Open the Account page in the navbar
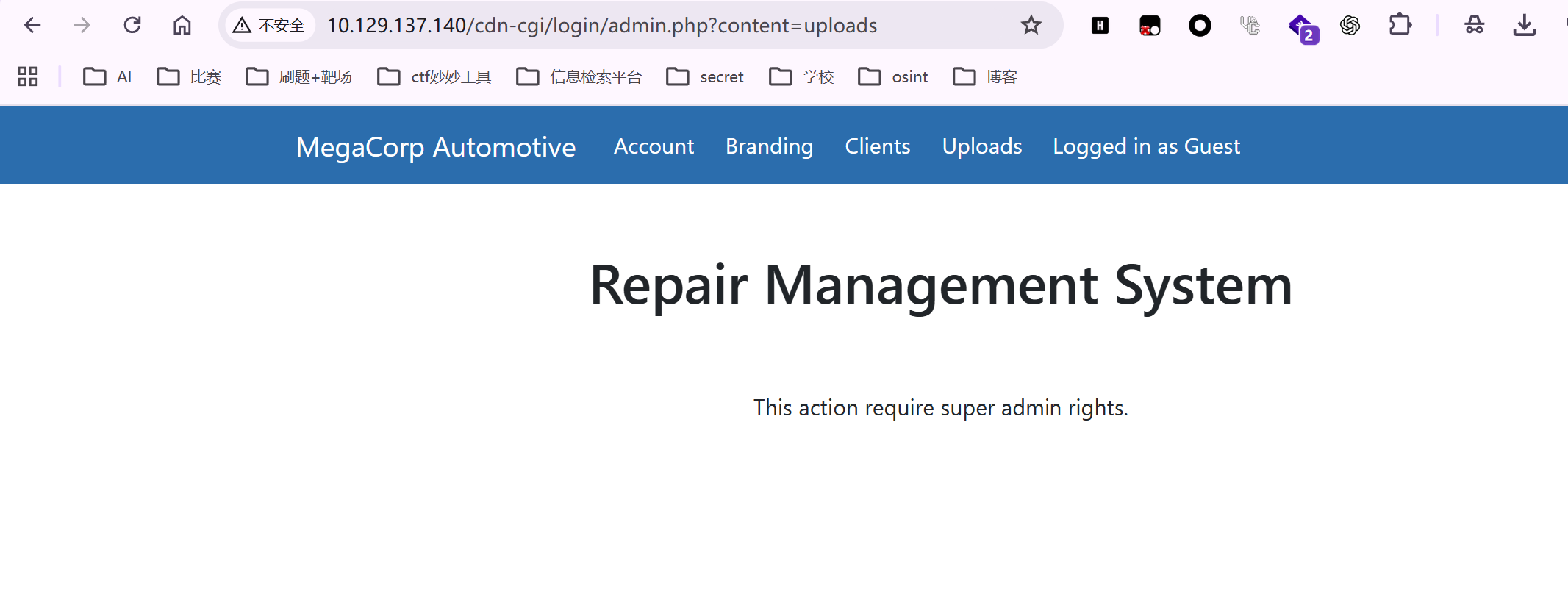The width and height of the screenshot is (1568, 608). click(654, 146)
